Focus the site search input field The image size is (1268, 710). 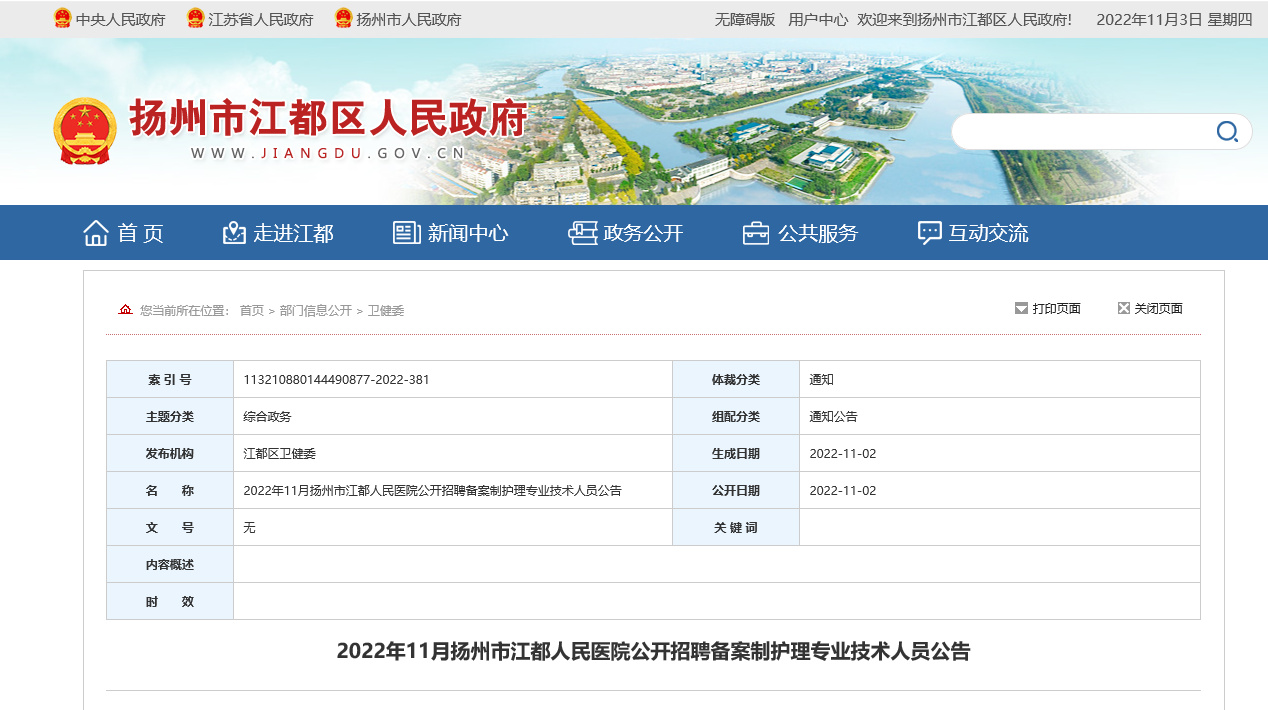(x=1080, y=131)
